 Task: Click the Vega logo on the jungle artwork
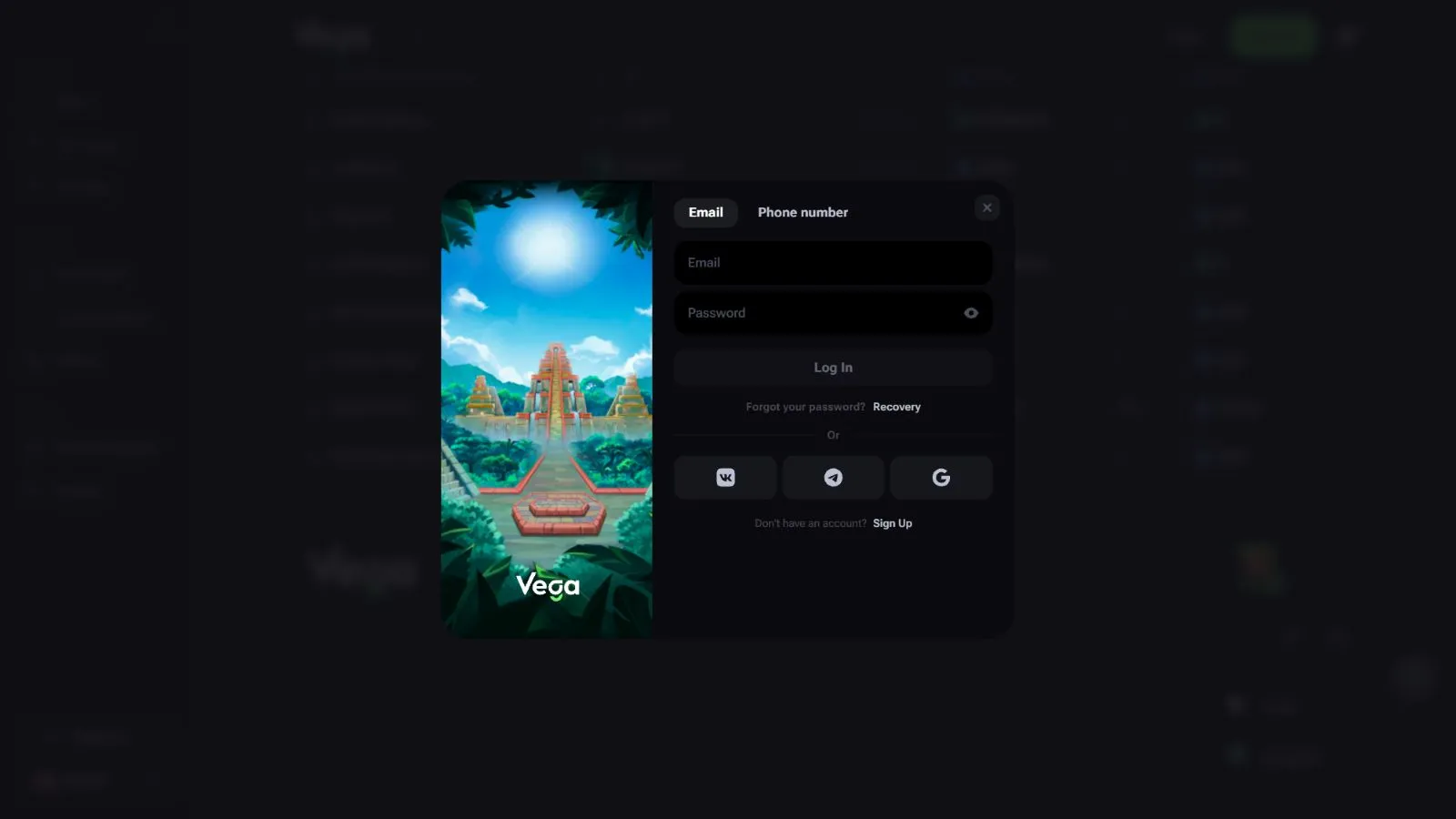pyautogui.click(x=548, y=585)
